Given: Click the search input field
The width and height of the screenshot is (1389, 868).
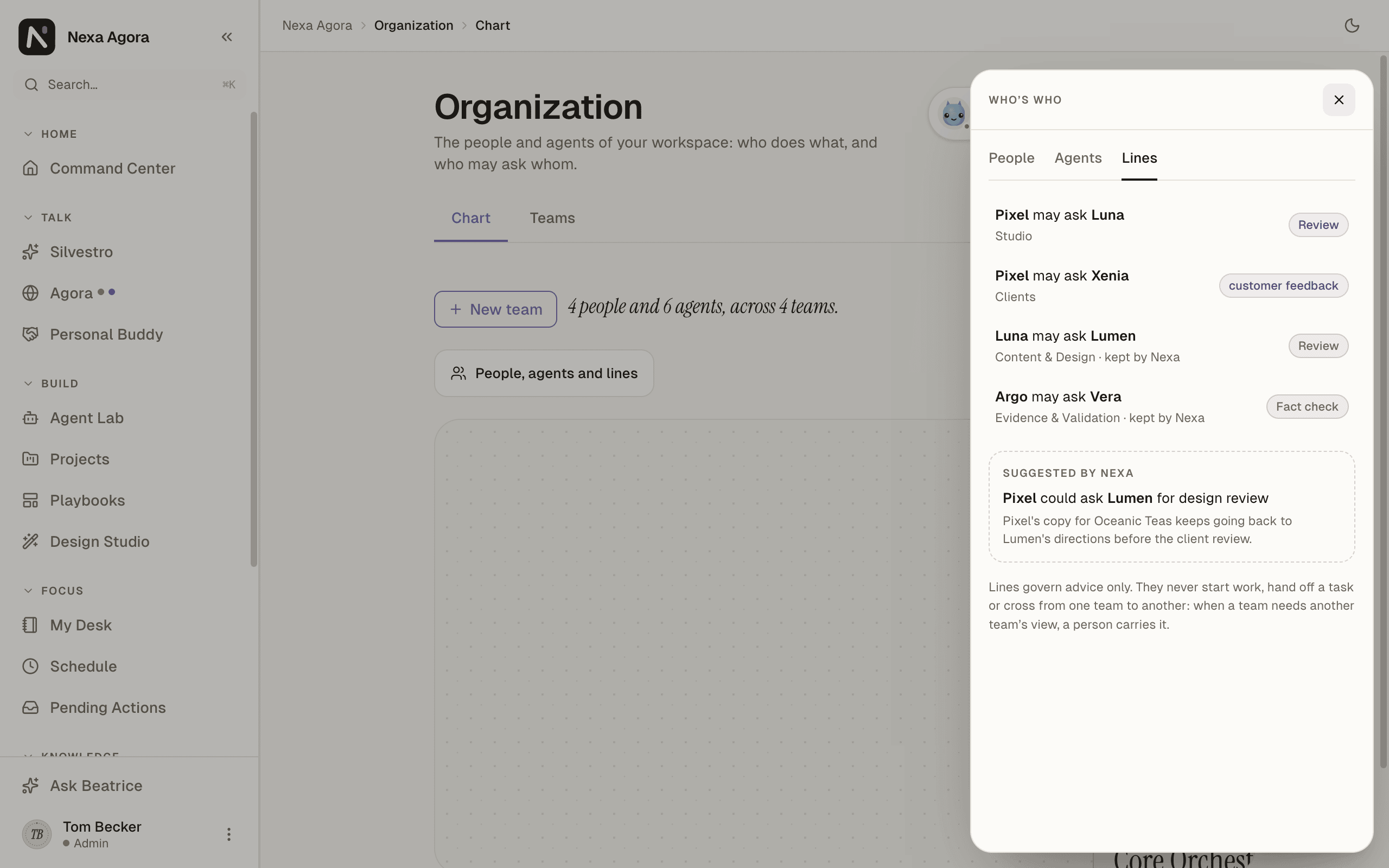Looking at the screenshot, I should click(x=130, y=85).
